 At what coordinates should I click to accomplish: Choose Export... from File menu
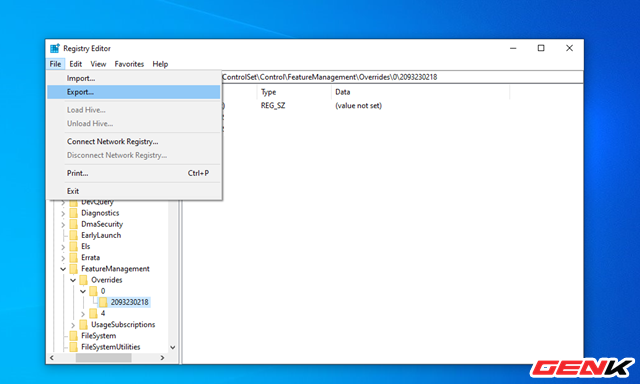click(x=133, y=92)
